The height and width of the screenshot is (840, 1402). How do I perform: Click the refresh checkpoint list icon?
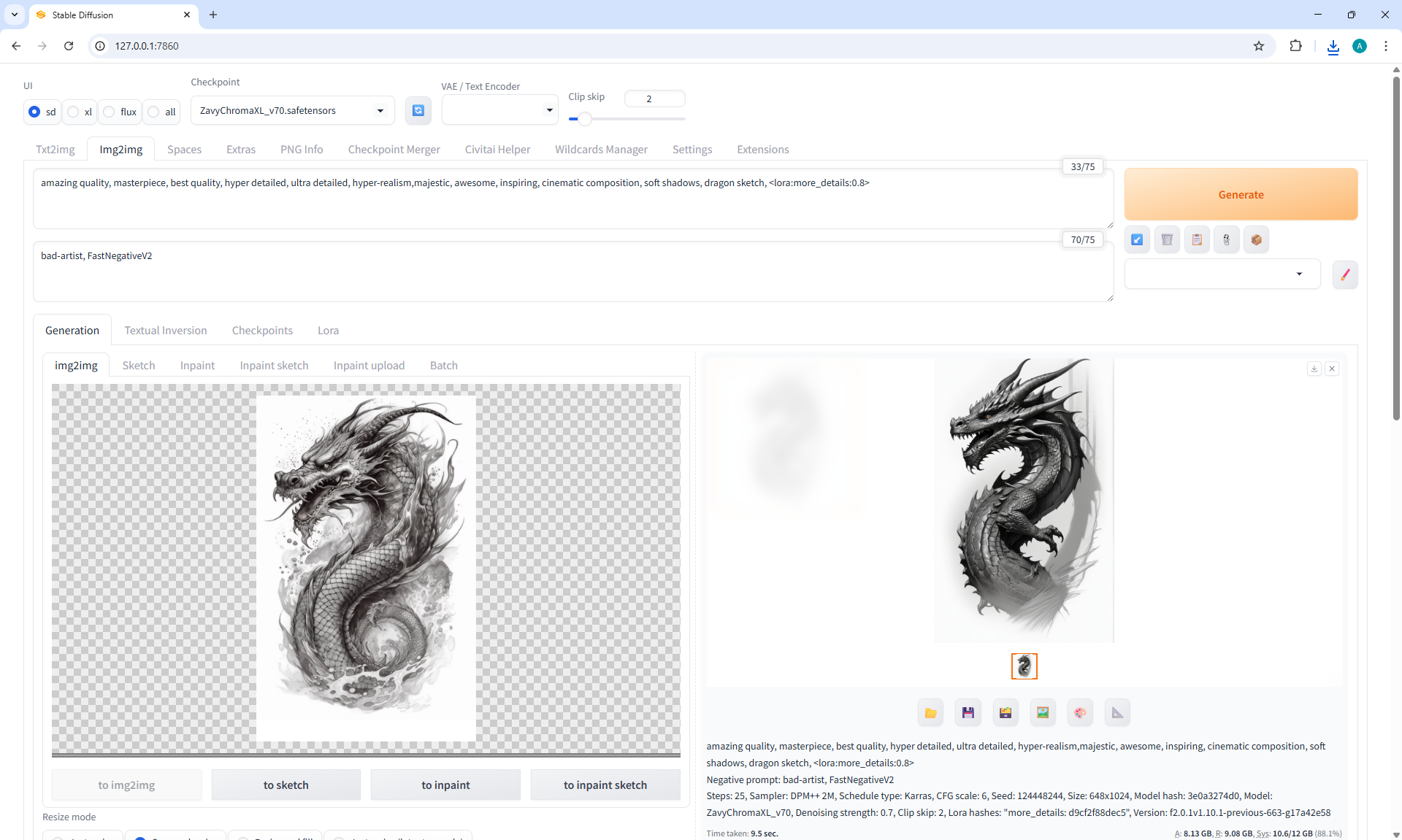click(418, 110)
